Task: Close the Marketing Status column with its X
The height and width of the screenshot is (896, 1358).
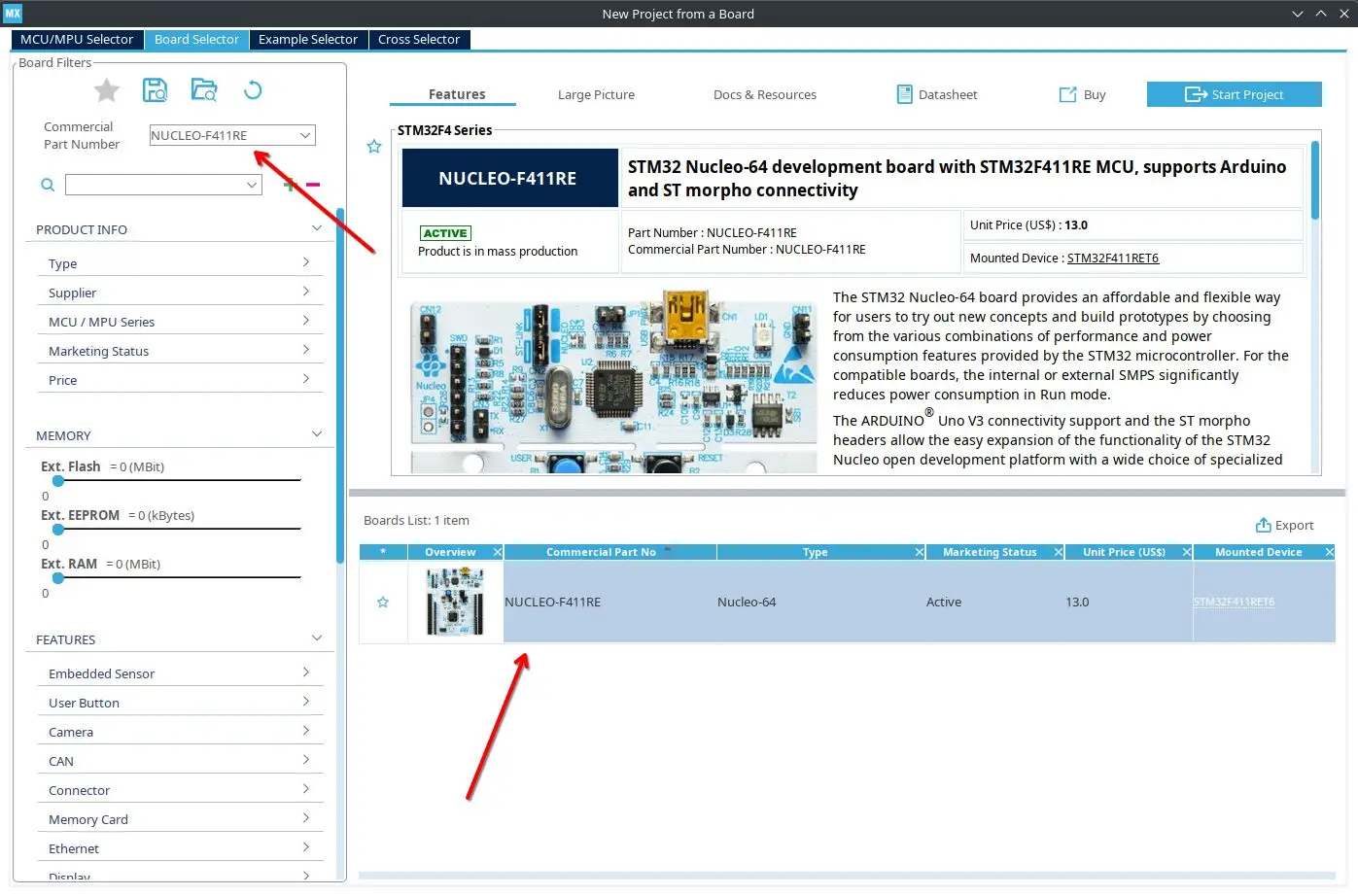Action: click(1059, 552)
